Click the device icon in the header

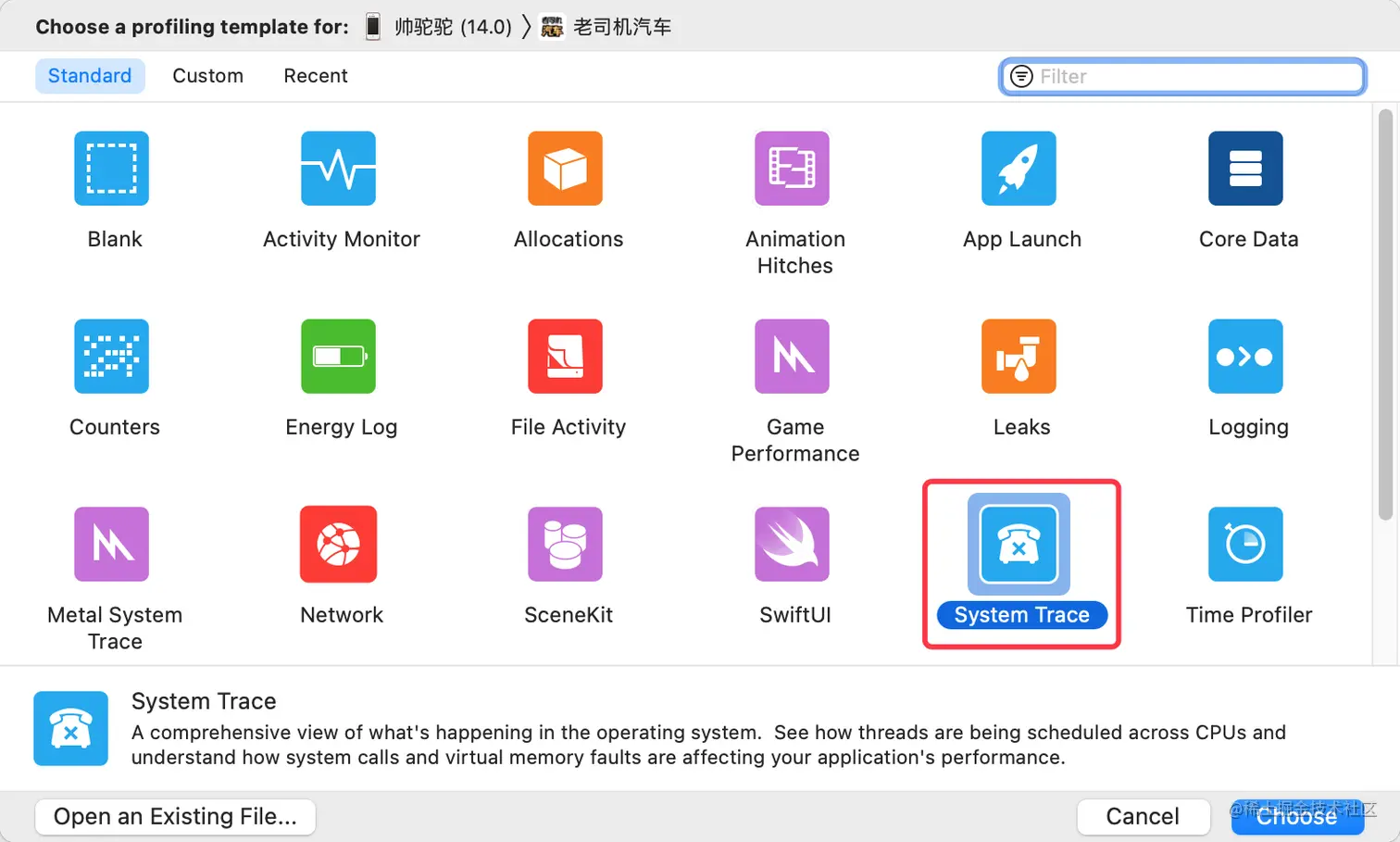[x=372, y=26]
